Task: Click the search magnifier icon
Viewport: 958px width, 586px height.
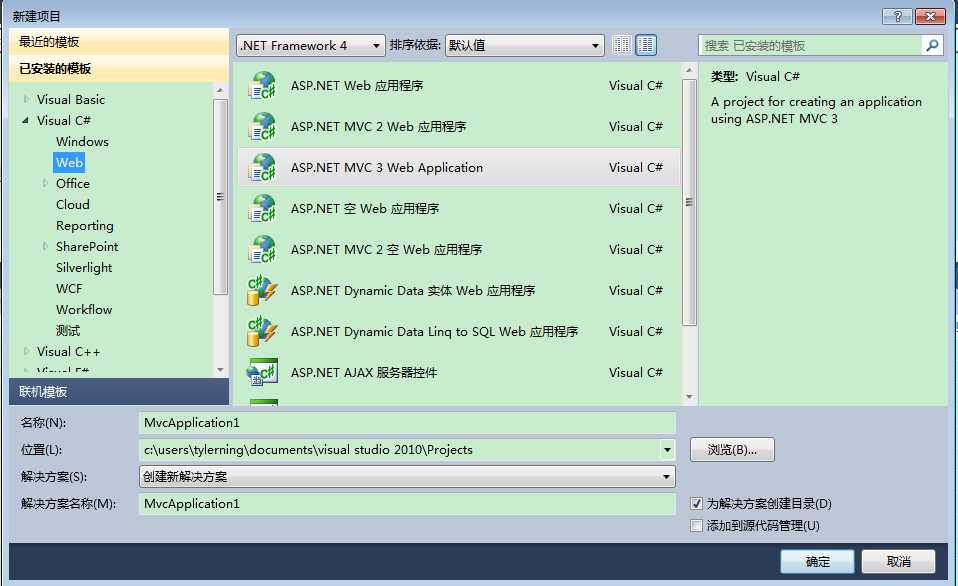Action: pos(932,45)
